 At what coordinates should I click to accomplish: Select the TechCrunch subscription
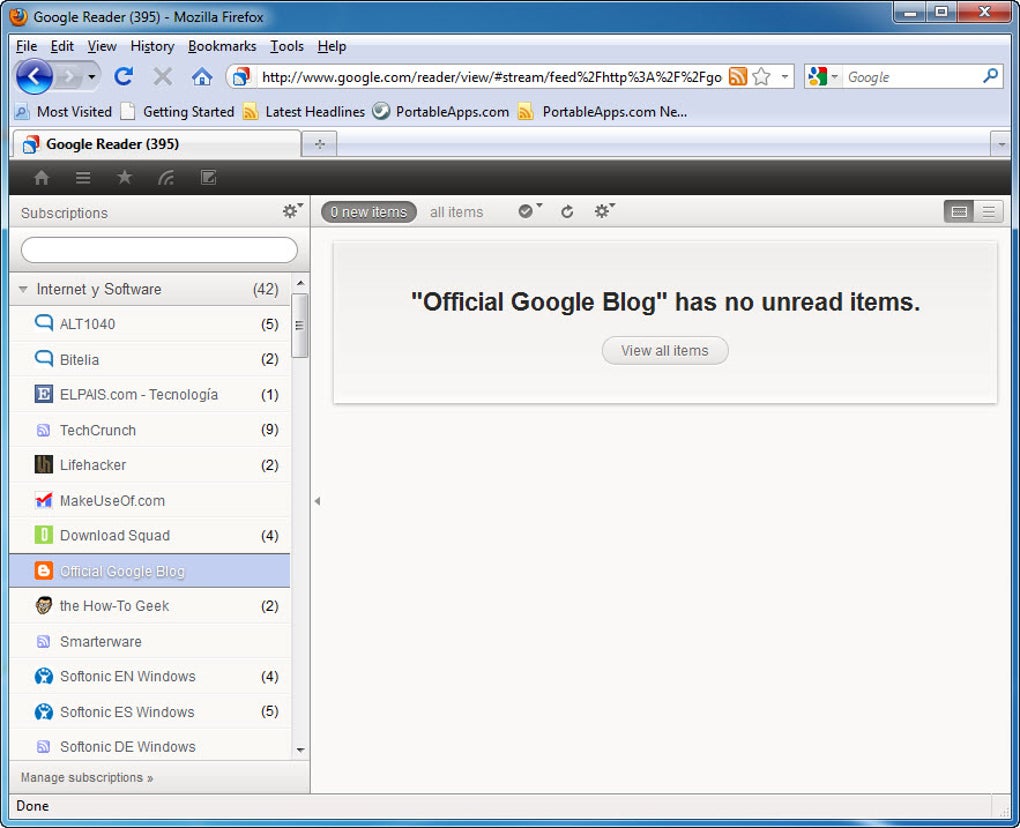pos(150,430)
